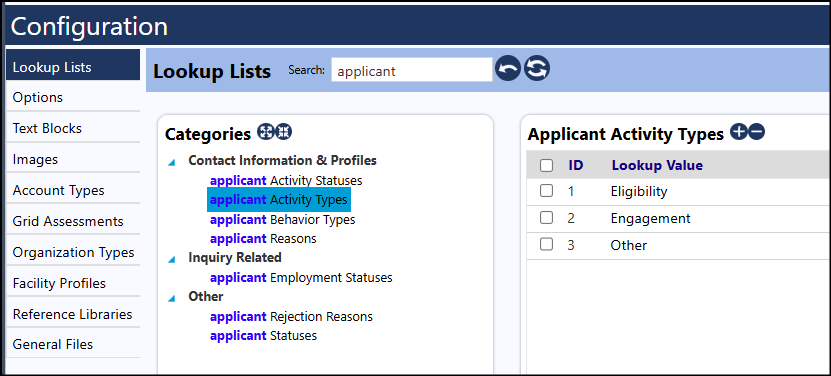This screenshot has width=831, height=376.
Task: Click the Other category label
Action: pyautogui.click(x=206, y=296)
